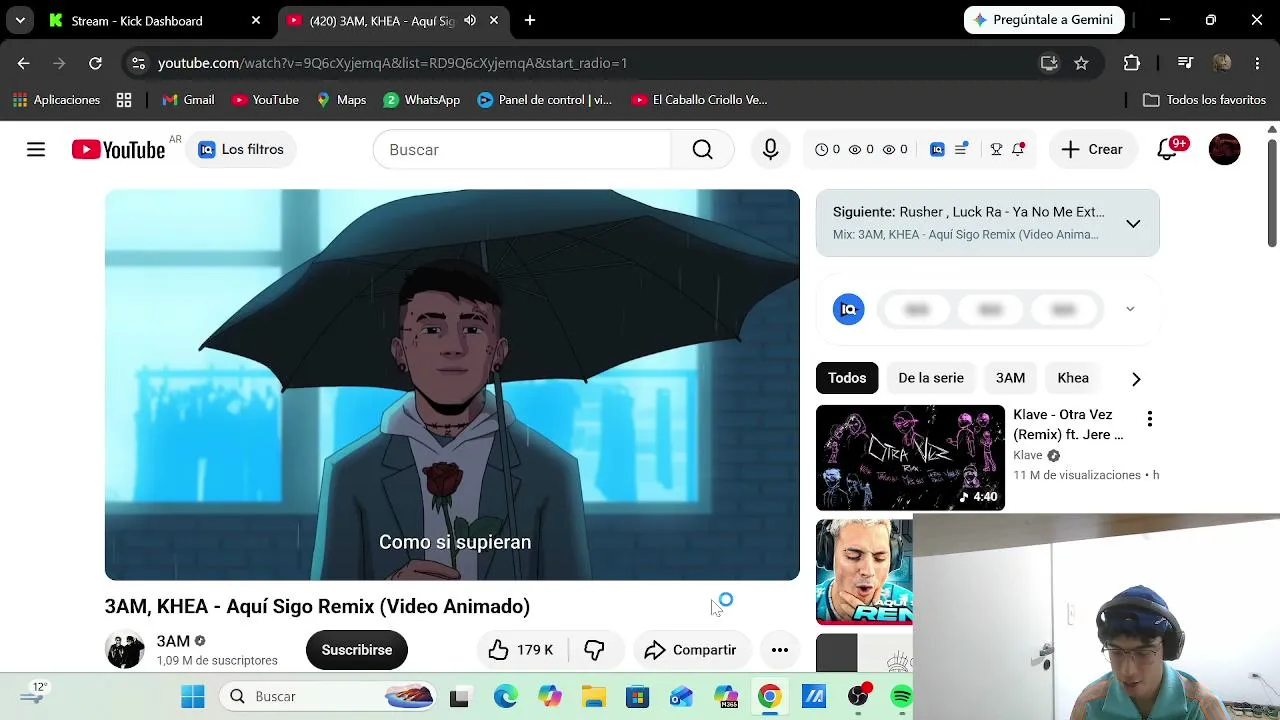The height and width of the screenshot is (720, 1280).
Task: Open the tab groups grid icon in bookmarks bar
Action: pyautogui.click(x=124, y=100)
